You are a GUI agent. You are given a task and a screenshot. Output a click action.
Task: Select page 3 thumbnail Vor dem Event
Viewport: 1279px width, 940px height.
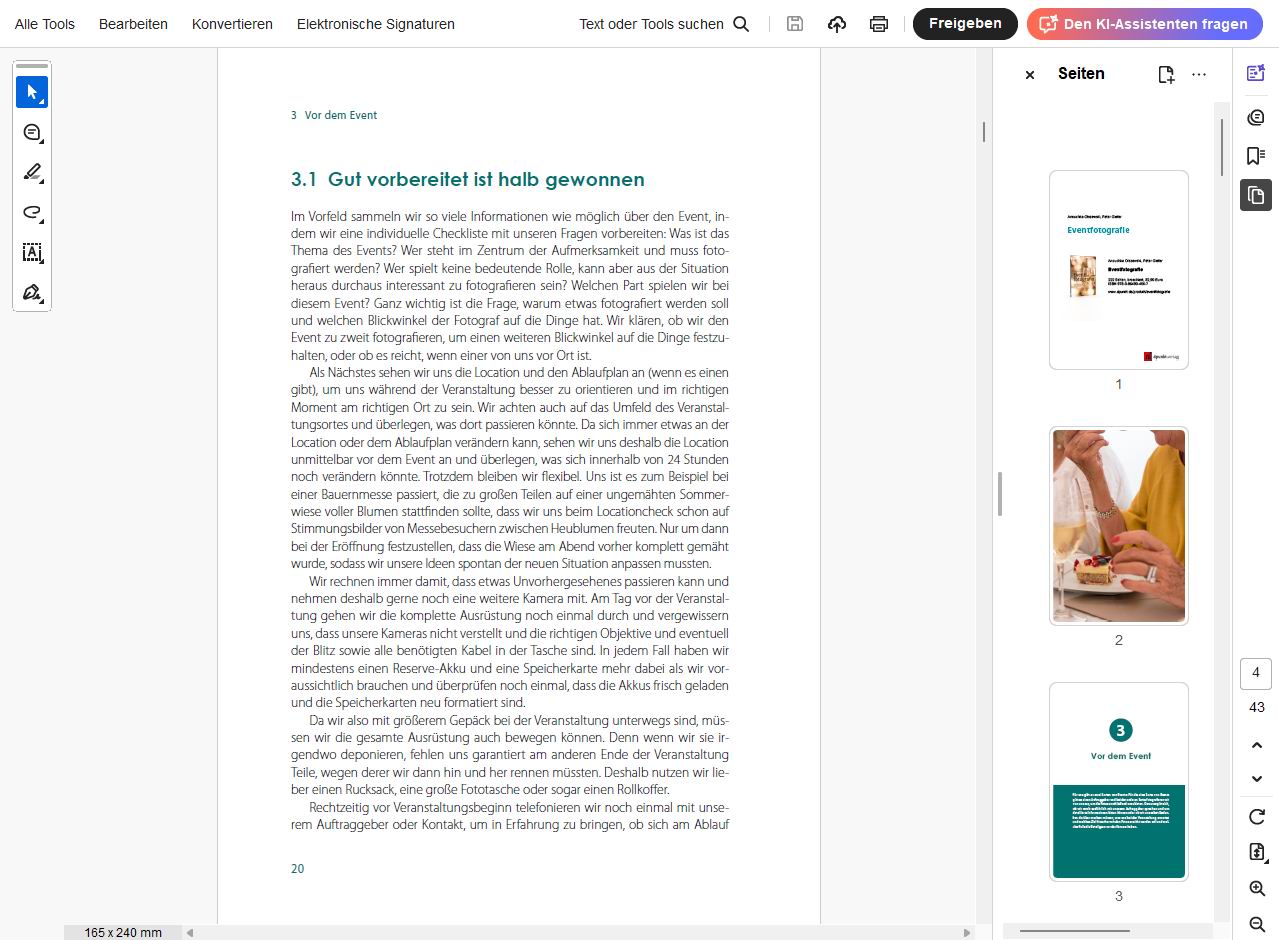1119,782
